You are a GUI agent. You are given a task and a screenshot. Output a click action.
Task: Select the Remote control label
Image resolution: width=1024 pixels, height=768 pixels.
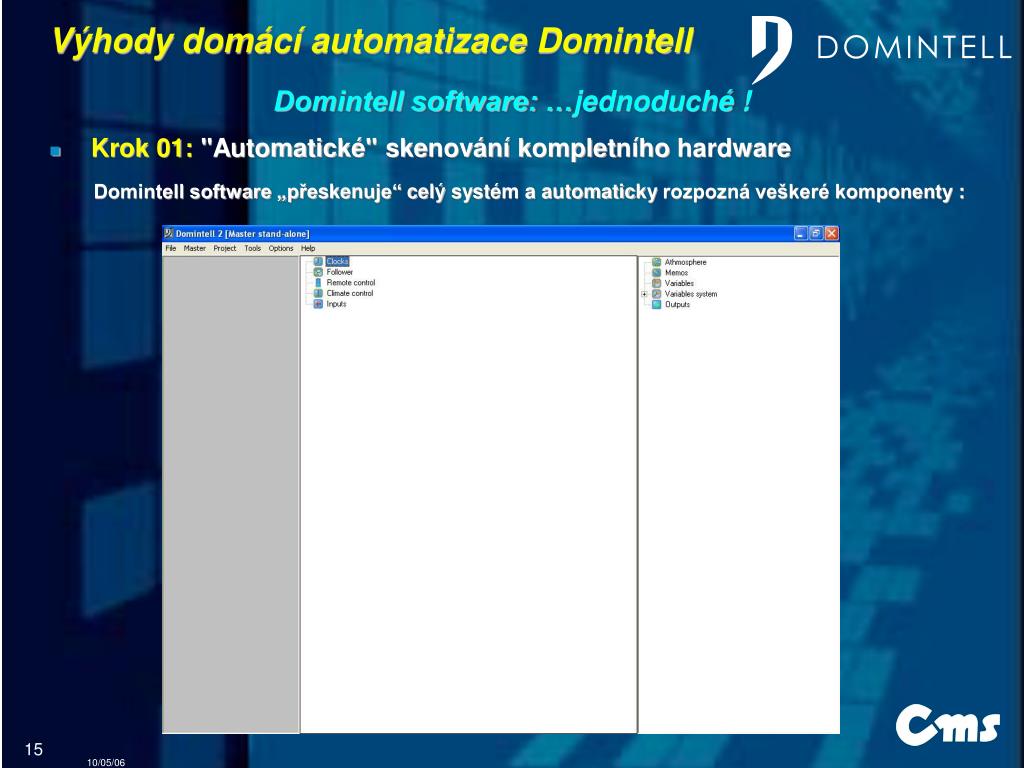click(x=351, y=283)
